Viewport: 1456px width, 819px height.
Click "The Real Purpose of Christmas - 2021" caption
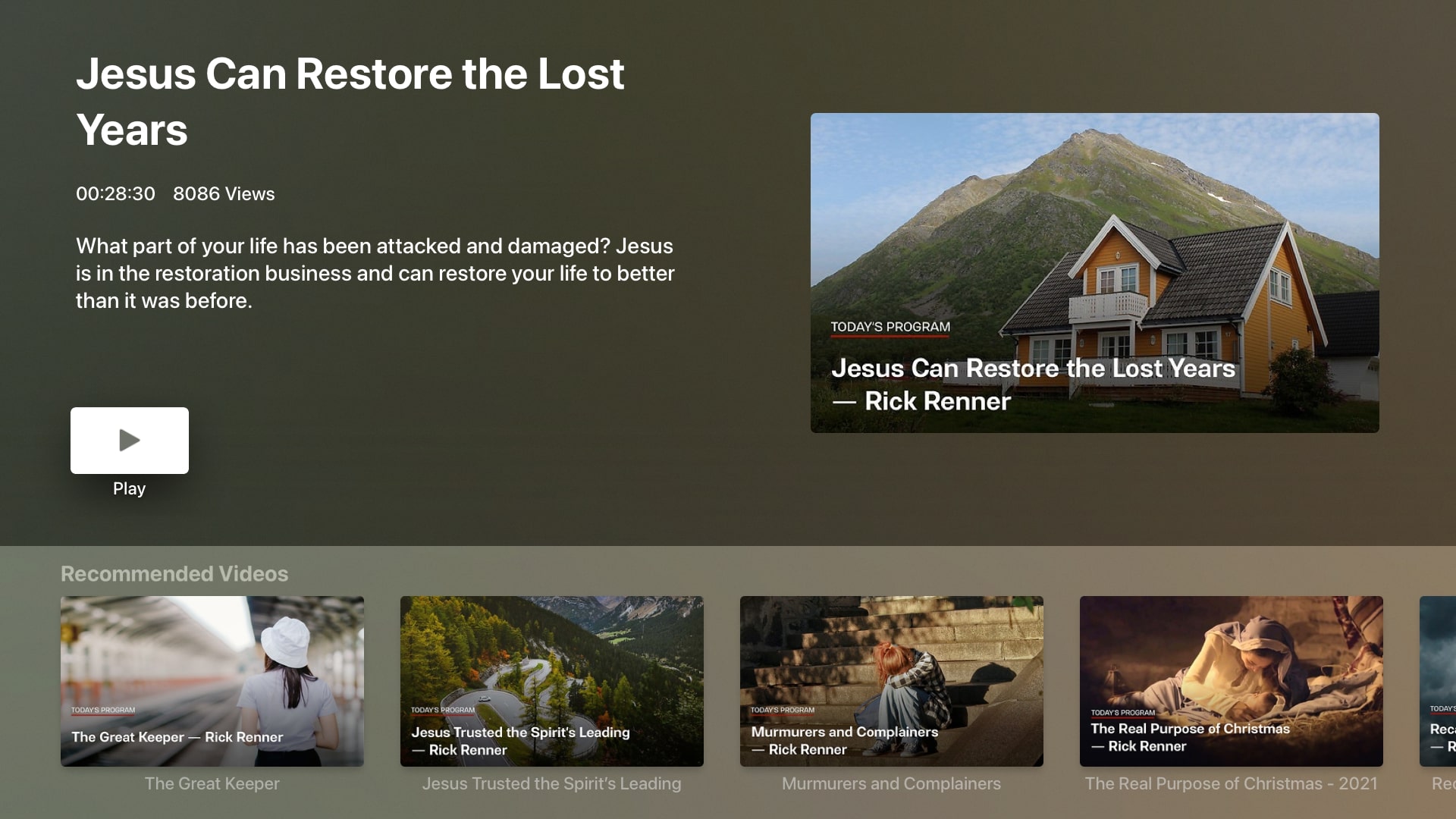point(1232,784)
